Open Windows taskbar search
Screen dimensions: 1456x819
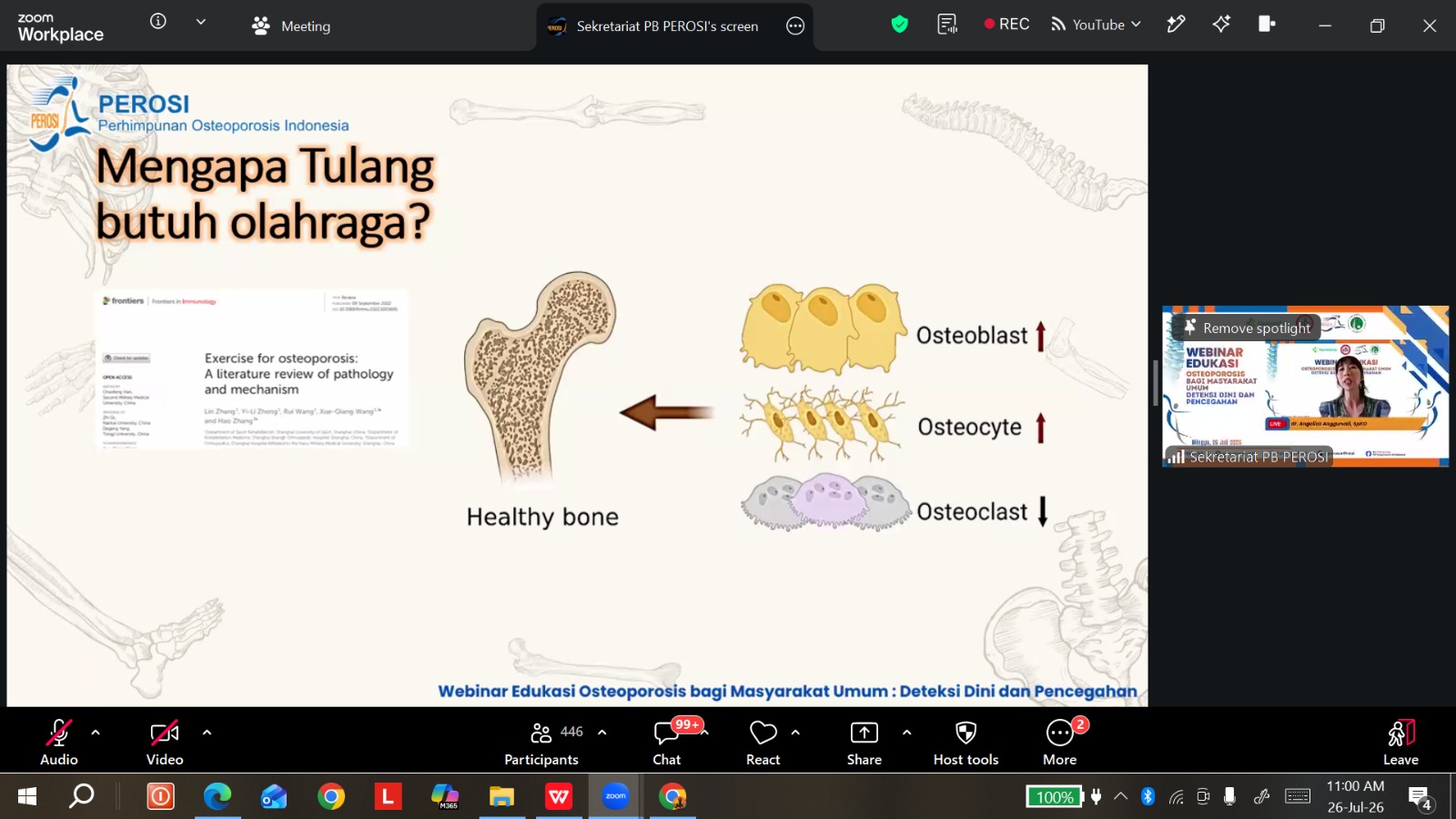(82, 796)
